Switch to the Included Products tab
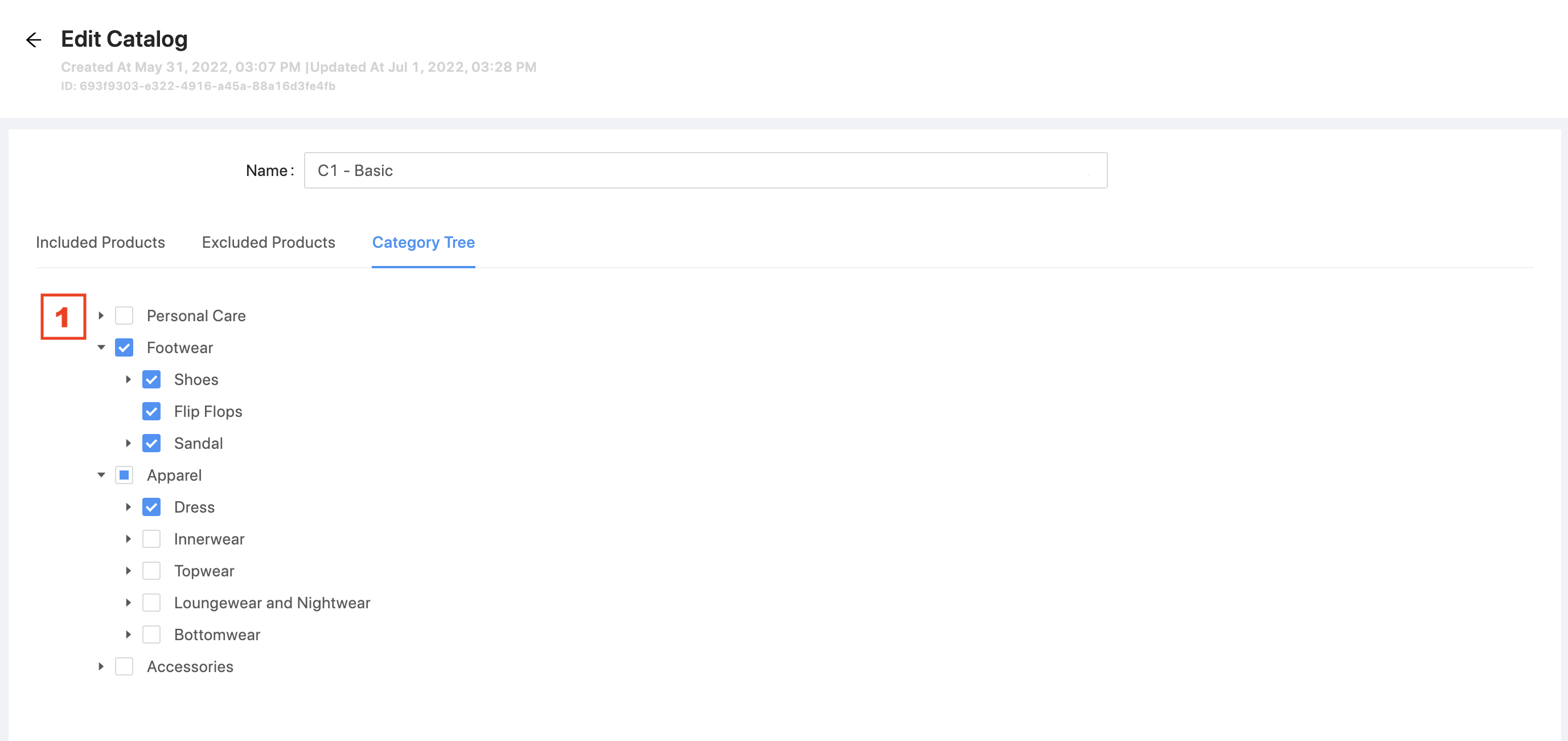Image resolution: width=1568 pixels, height=741 pixels. tap(100, 242)
